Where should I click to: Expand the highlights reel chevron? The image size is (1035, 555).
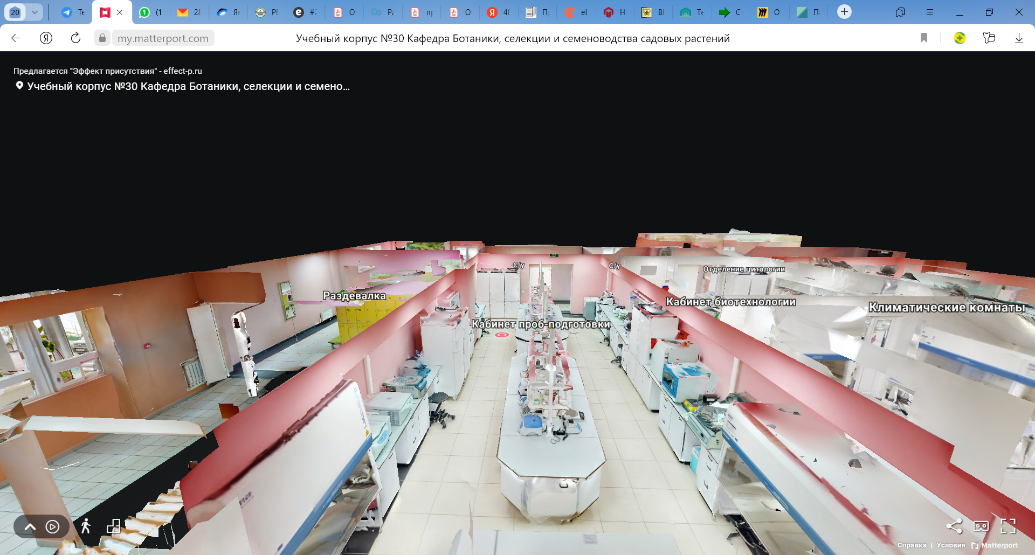[30, 527]
